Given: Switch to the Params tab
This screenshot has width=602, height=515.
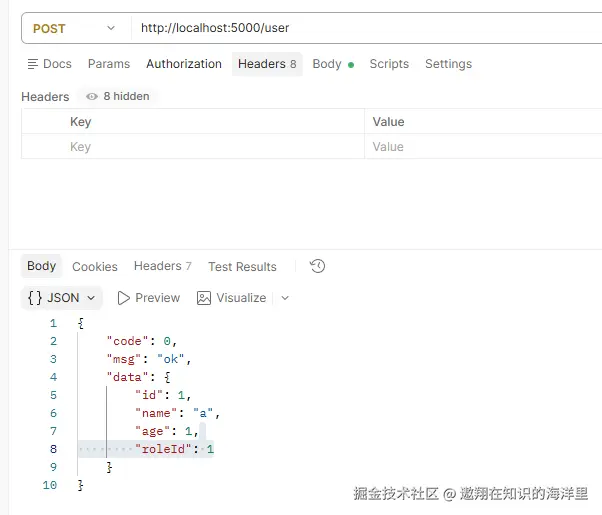Looking at the screenshot, I should click(109, 64).
